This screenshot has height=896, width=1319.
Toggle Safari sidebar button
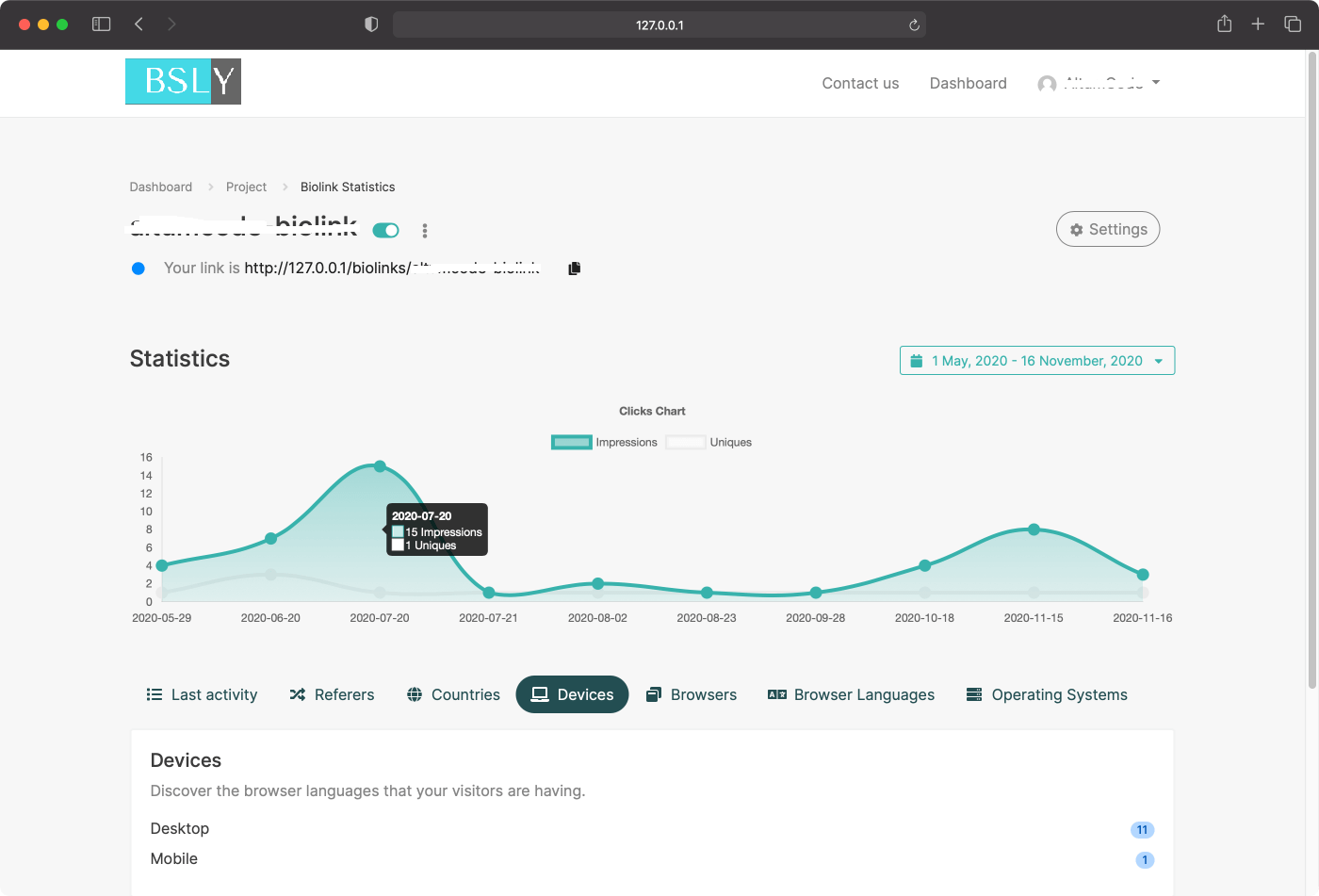coord(101,24)
